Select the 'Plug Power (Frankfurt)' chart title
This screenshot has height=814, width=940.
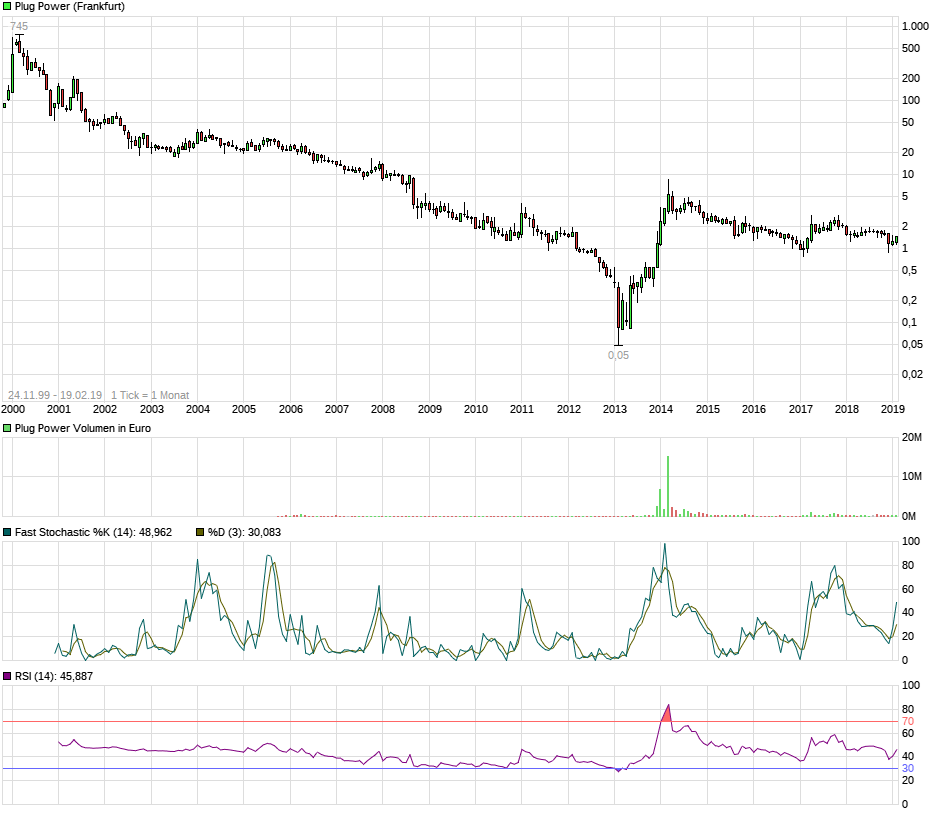[x=70, y=7]
